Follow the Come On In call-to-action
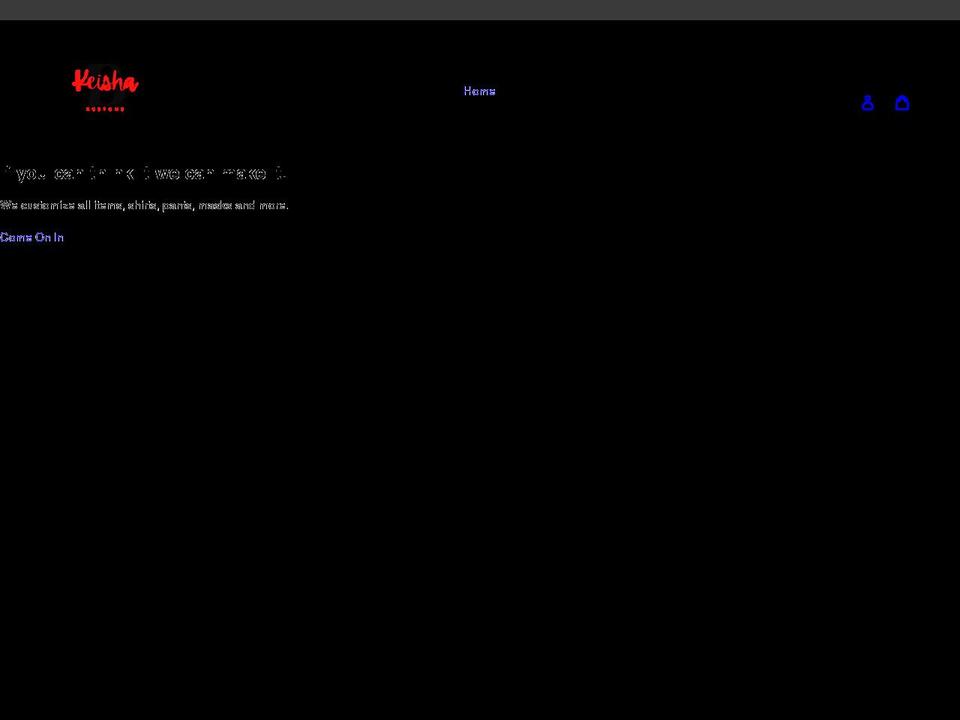The height and width of the screenshot is (720, 960). 31,237
